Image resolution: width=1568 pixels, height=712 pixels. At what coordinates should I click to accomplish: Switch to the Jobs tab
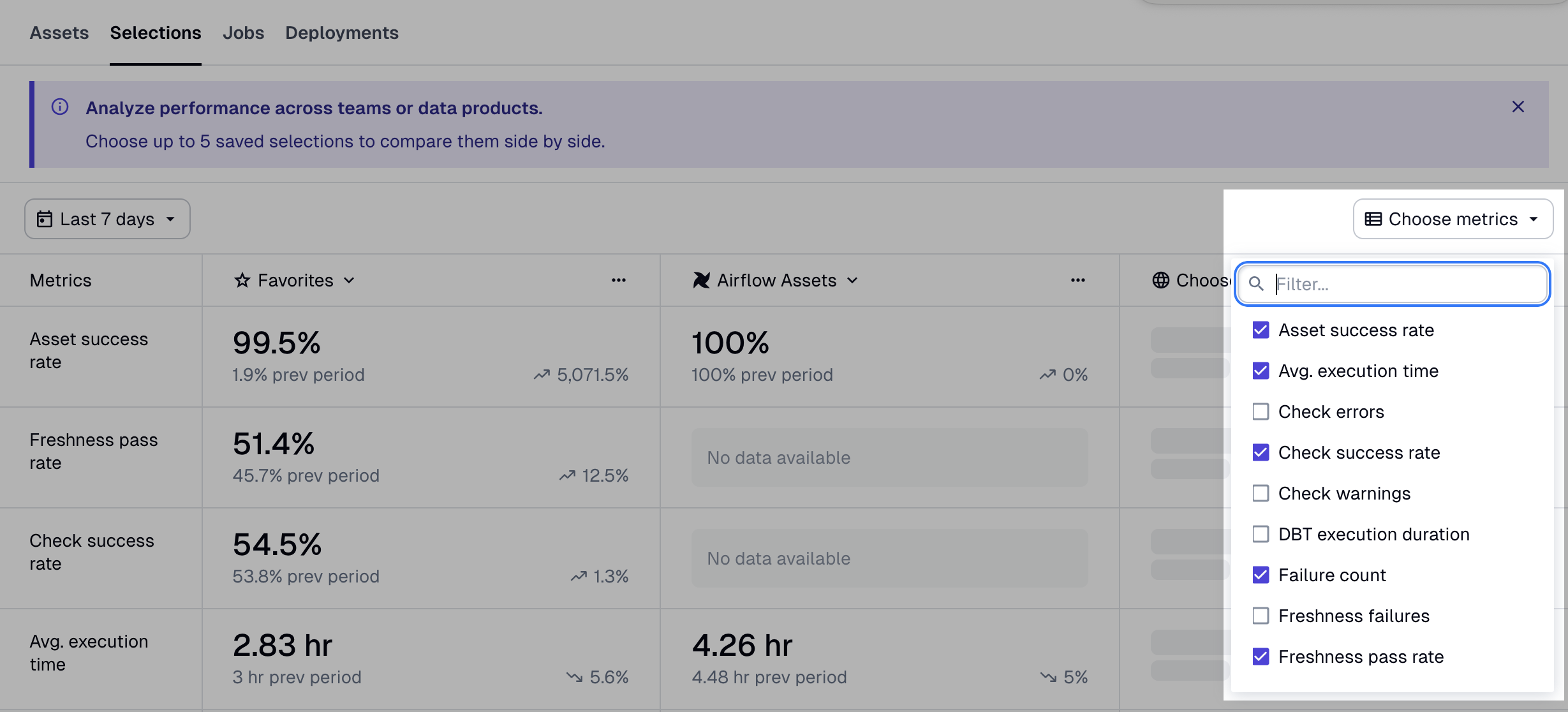[x=243, y=33]
